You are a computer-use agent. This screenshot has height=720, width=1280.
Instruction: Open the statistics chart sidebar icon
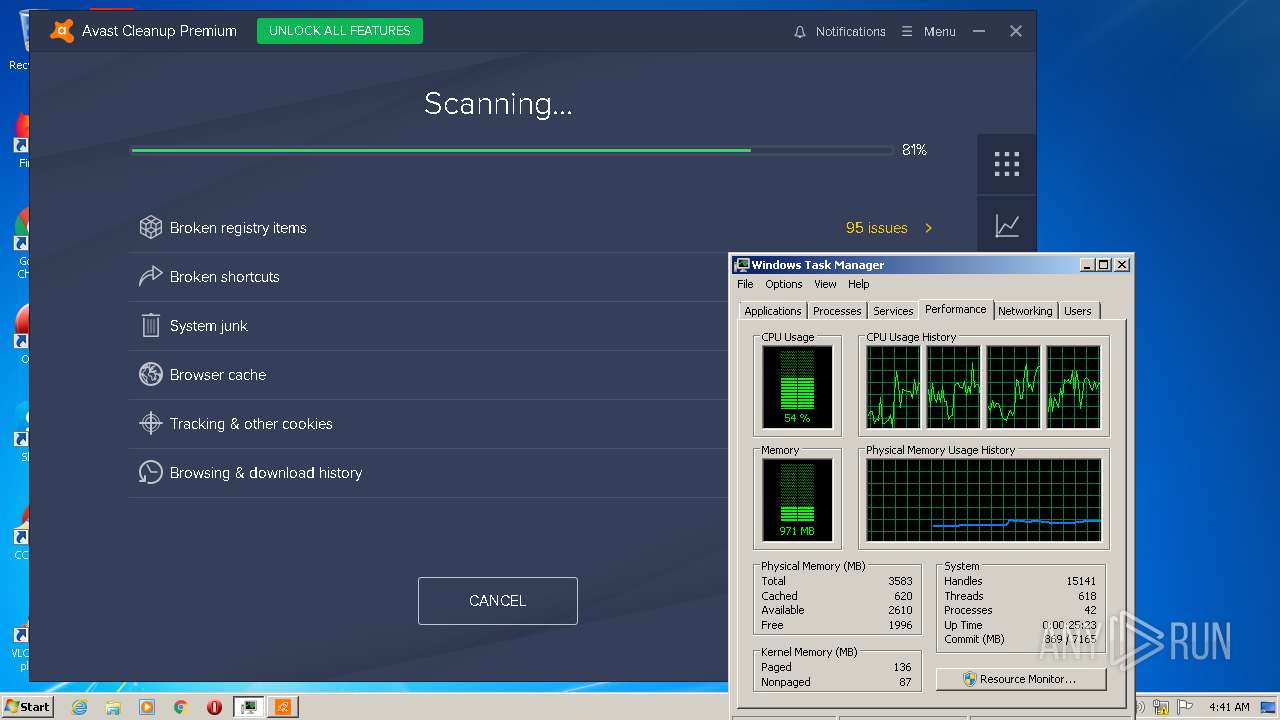point(1007,226)
